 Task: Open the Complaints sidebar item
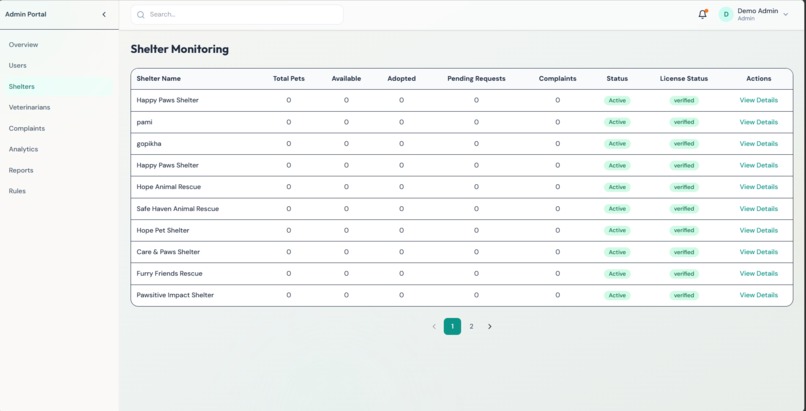coord(27,128)
